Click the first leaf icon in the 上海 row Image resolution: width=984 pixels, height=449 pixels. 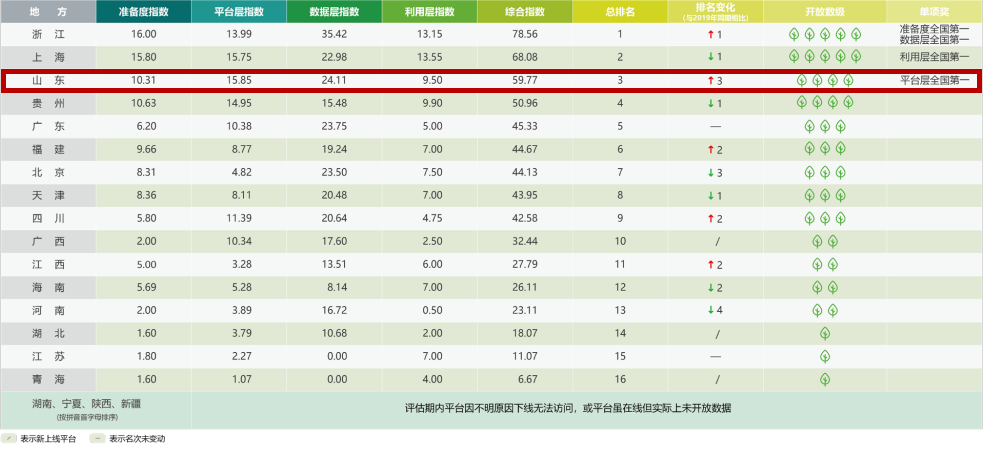(794, 57)
